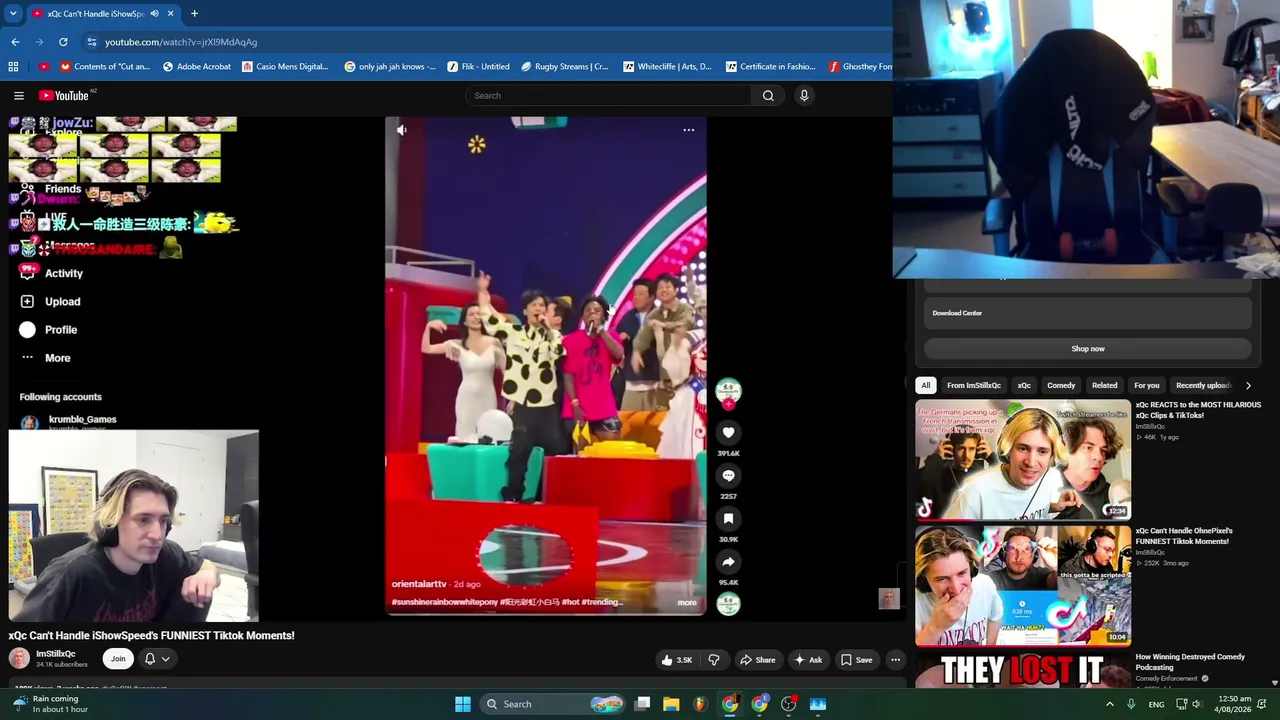1280x720 pixels.
Task: Open a new Chrome tab
Action: [194, 14]
